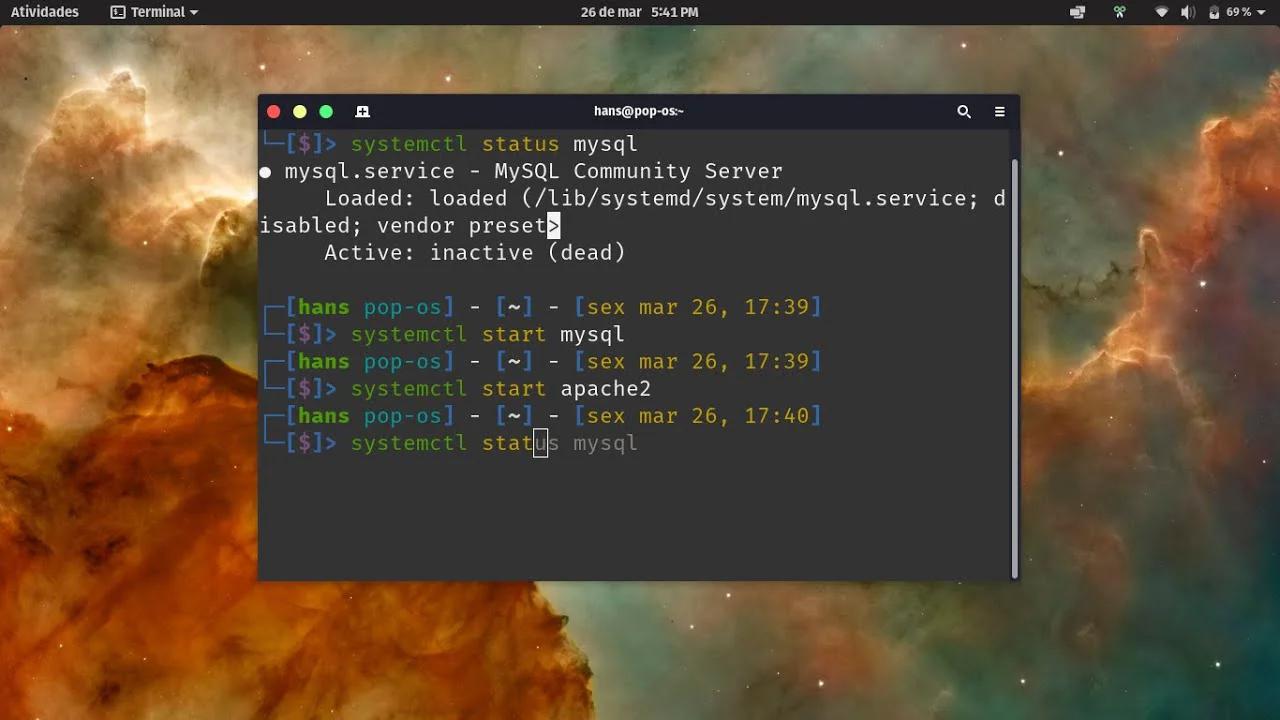This screenshot has height=720, width=1280.
Task: Click the first 'systemctl status mysql' command
Action: point(494,144)
